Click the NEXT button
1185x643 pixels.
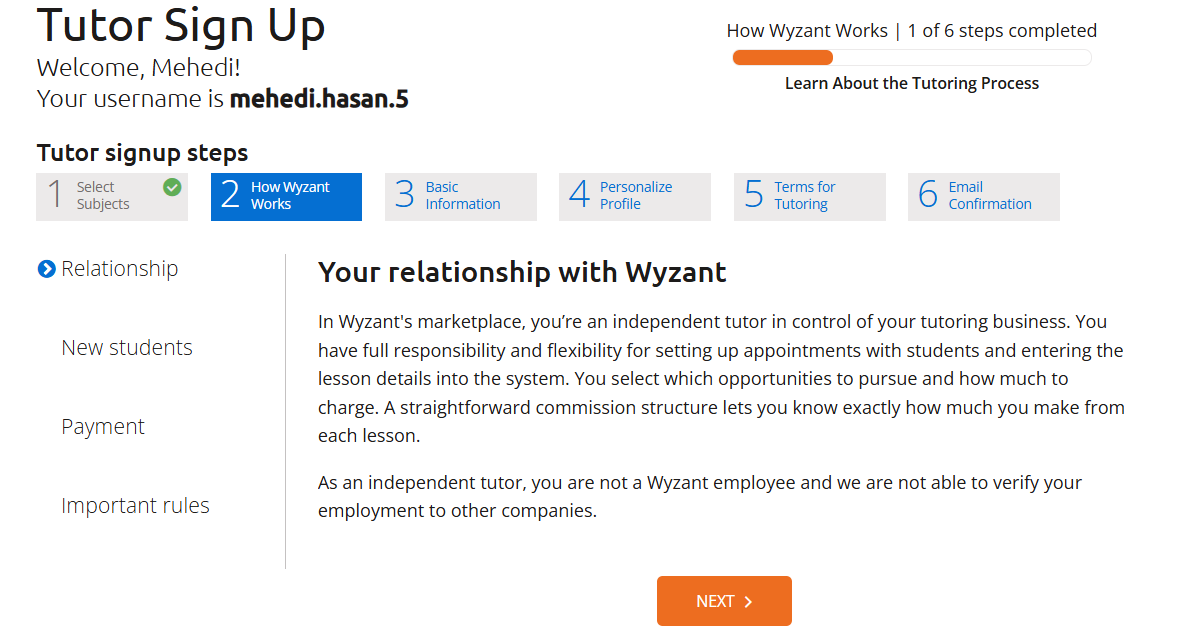(x=724, y=601)
